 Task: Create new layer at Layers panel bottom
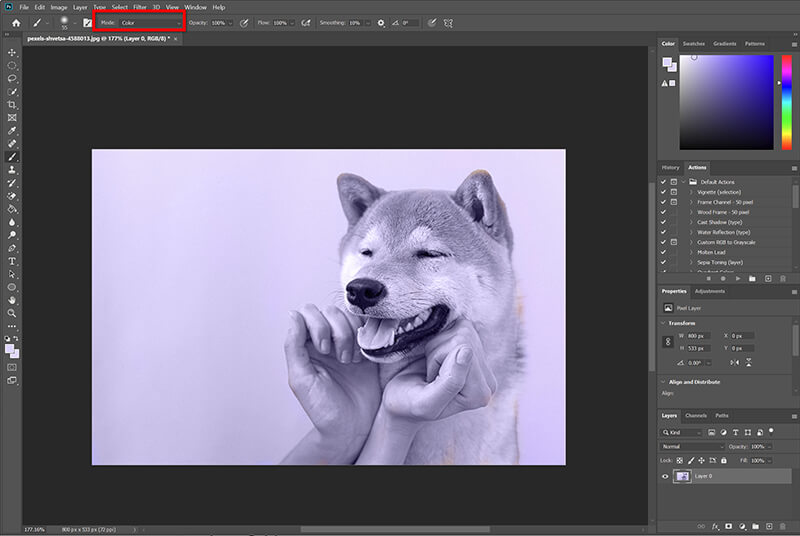coord(769,526)
